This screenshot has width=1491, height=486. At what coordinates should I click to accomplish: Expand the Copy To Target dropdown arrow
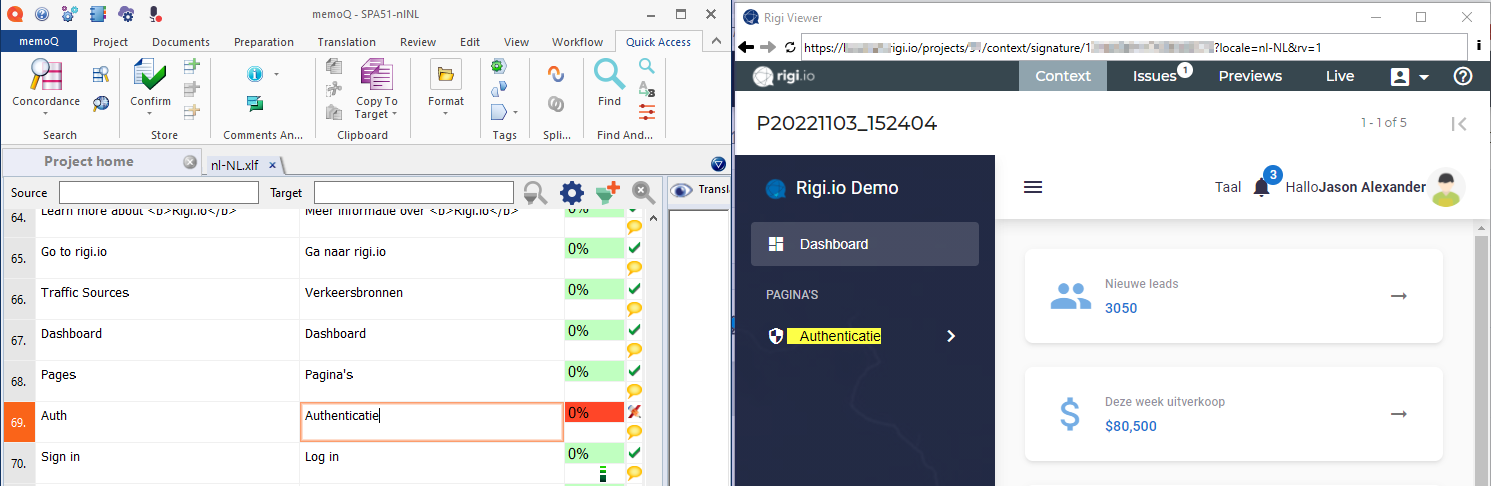click(x=396, y=114)
